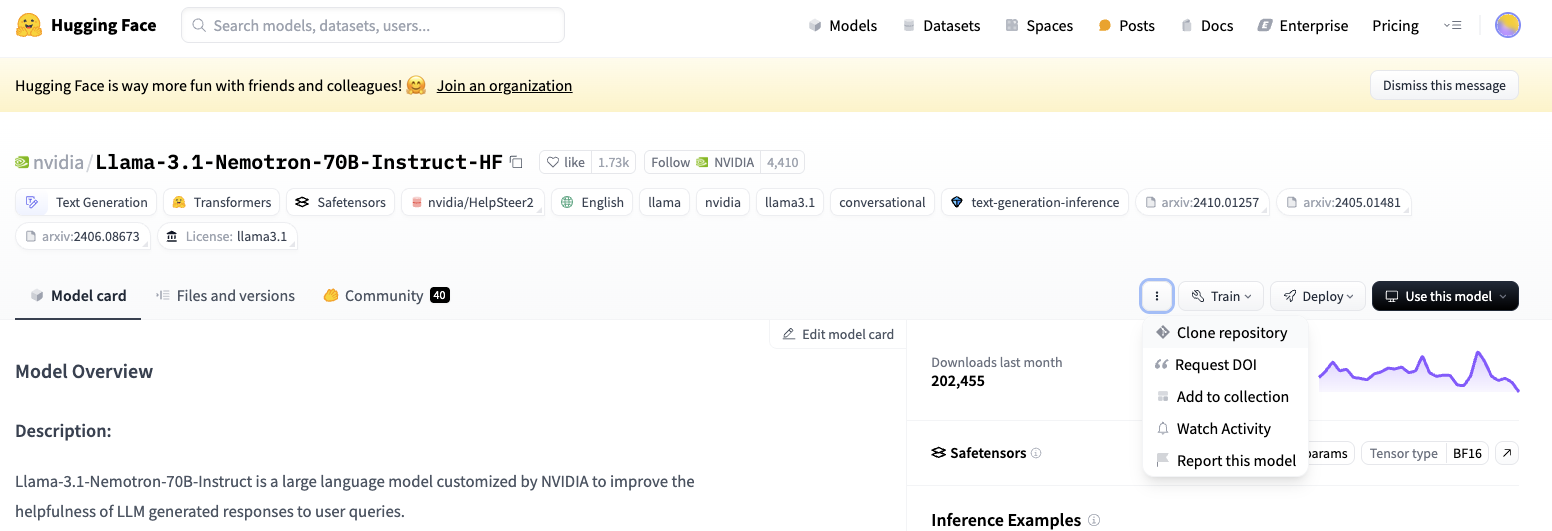This screenshot has height=531, width=1552.
Task: Open arxiv:2410.01257 paper tag
Action: coord(1202,202)
